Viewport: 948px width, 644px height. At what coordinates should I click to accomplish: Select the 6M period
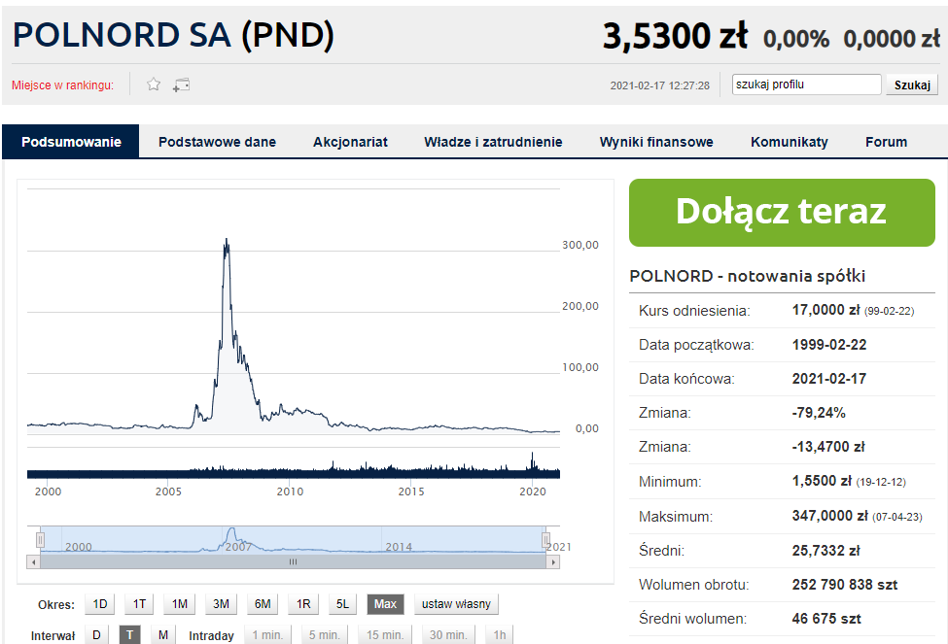[x=262, y=603]
